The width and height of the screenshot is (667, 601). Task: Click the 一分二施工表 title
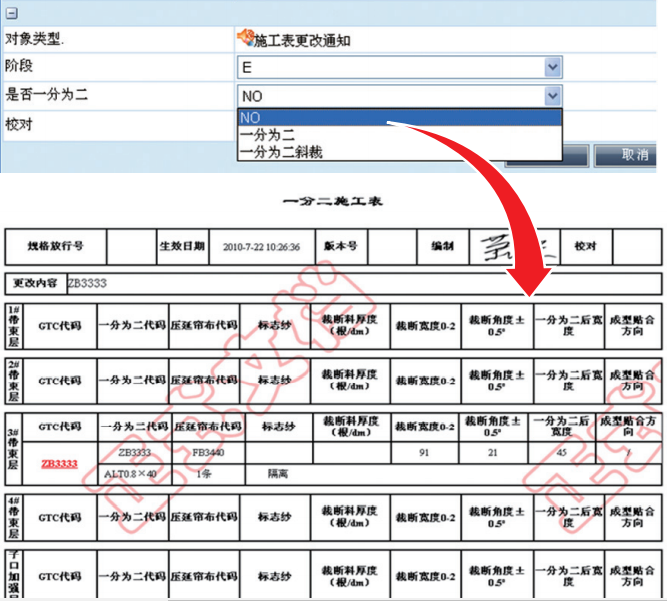[333, 202]
